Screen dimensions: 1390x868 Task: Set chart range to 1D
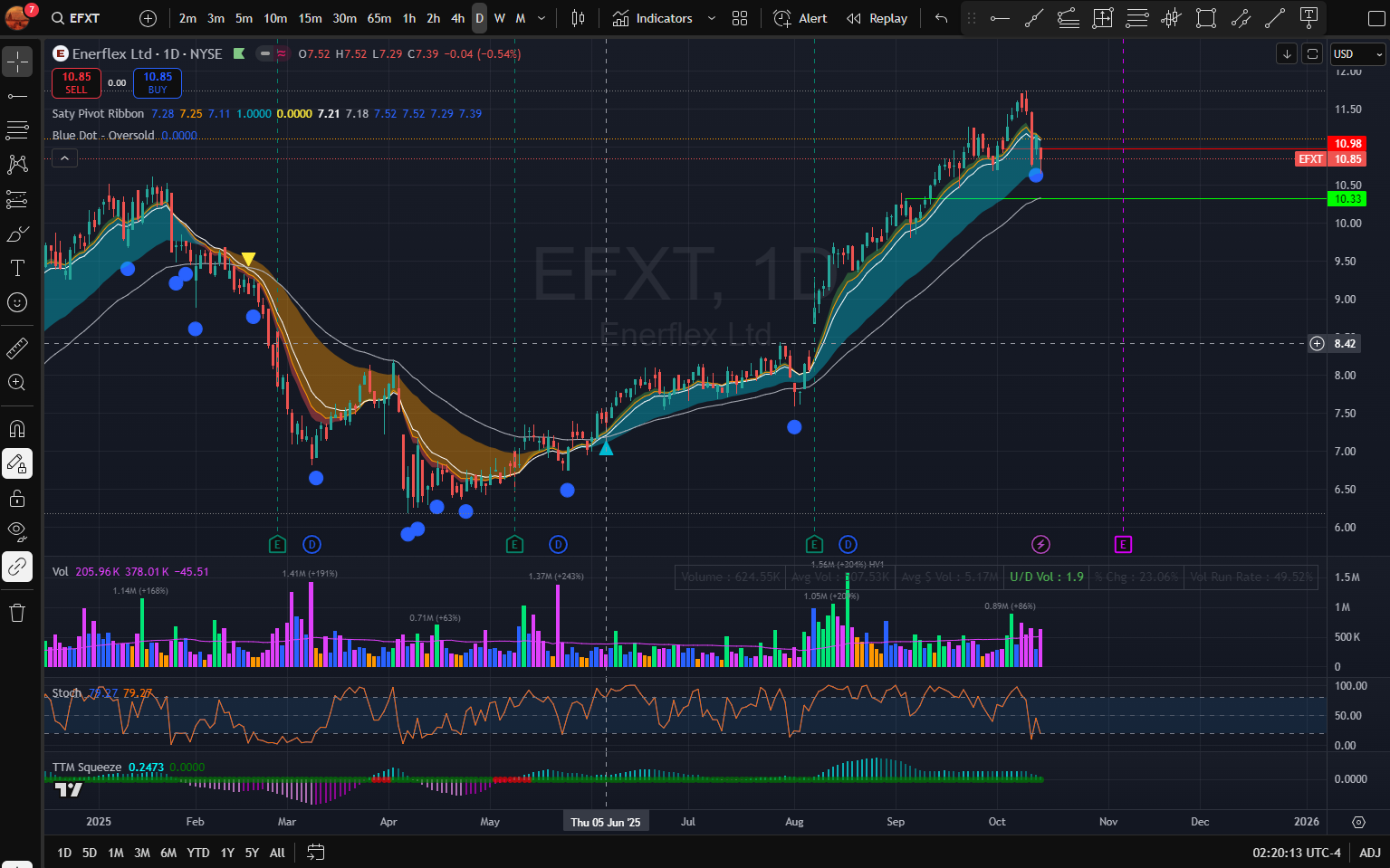(64, 853)
